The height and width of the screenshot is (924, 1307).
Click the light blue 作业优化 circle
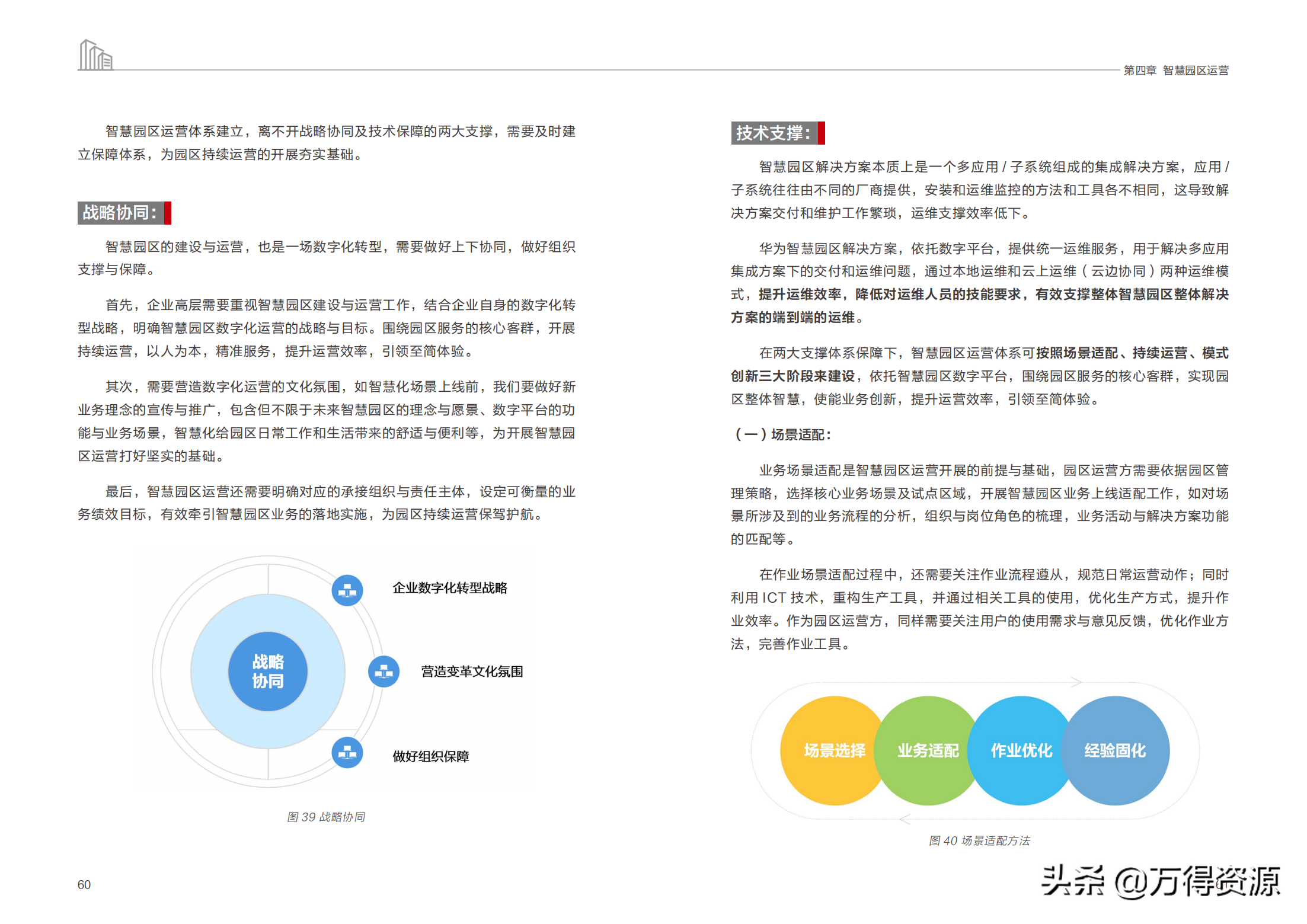tap(1021, 750)
